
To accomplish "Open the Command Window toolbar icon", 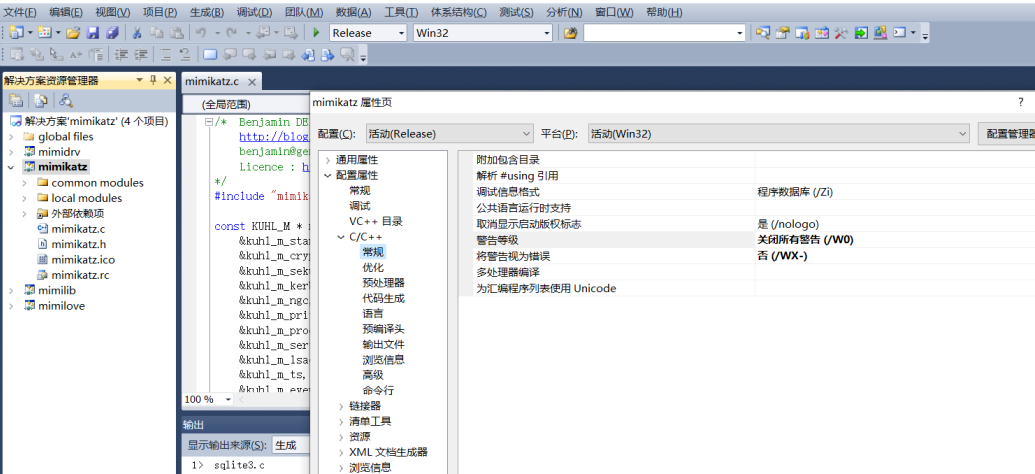I will coord(900,32).
